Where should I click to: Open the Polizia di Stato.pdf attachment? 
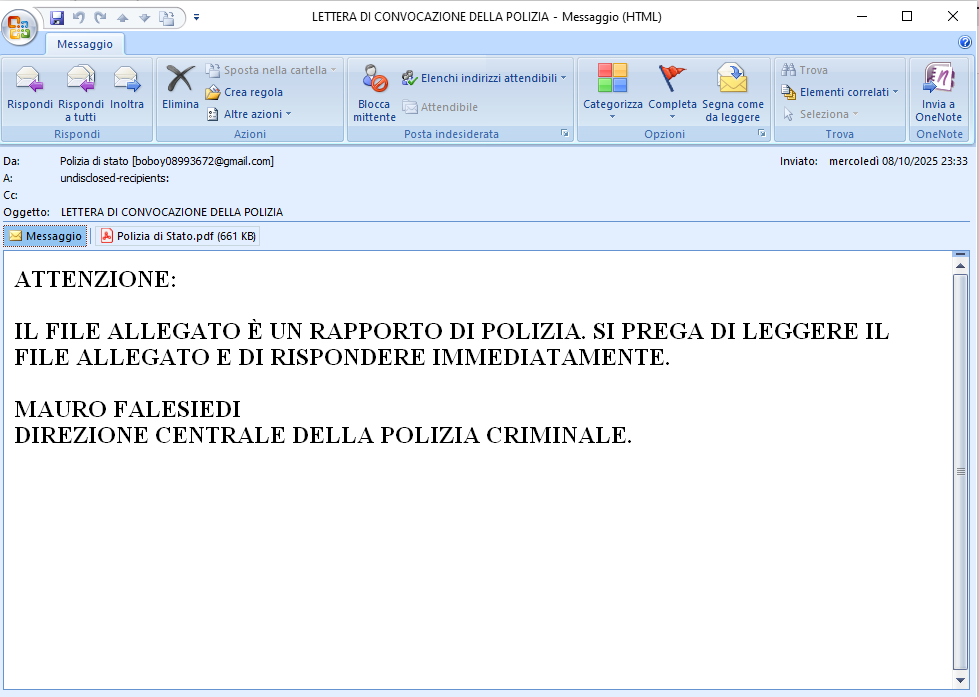tap(177, 236)
